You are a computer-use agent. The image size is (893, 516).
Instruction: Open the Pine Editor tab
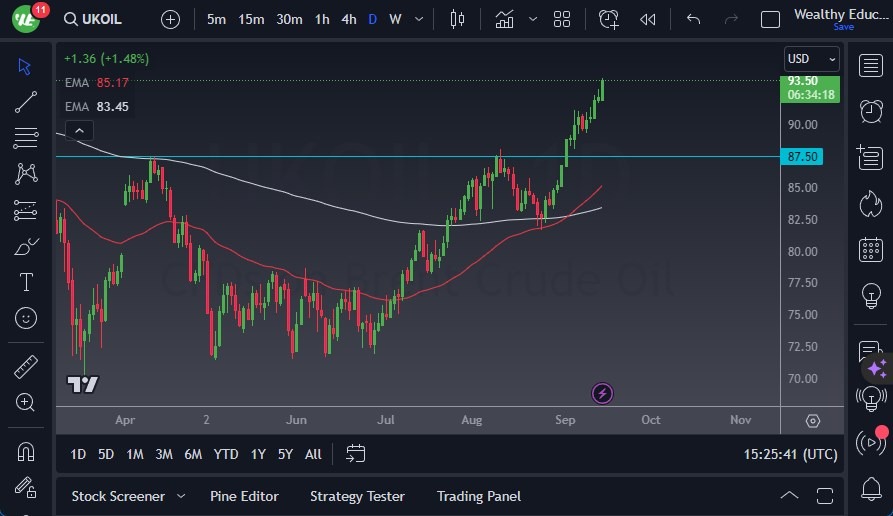pyautogui.click(x=244, y=496)
